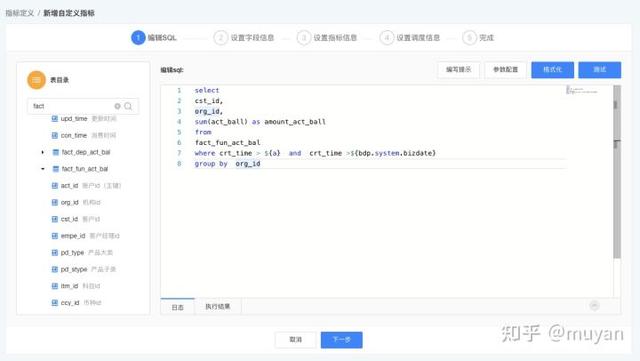Select the pd_stype column row
The width and height of the screenshot is (640, 361).
tap(84, 269)
